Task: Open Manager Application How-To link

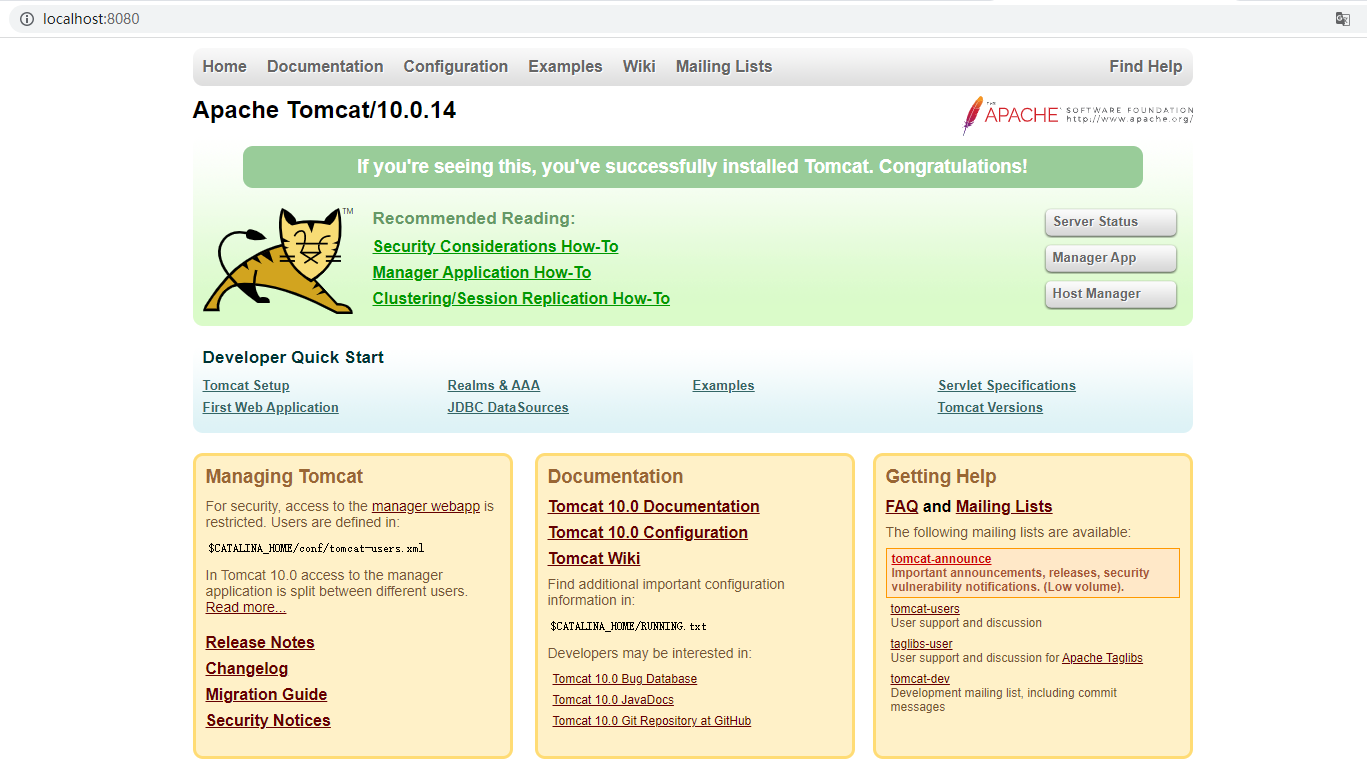Action: click(x=482, y=273)
